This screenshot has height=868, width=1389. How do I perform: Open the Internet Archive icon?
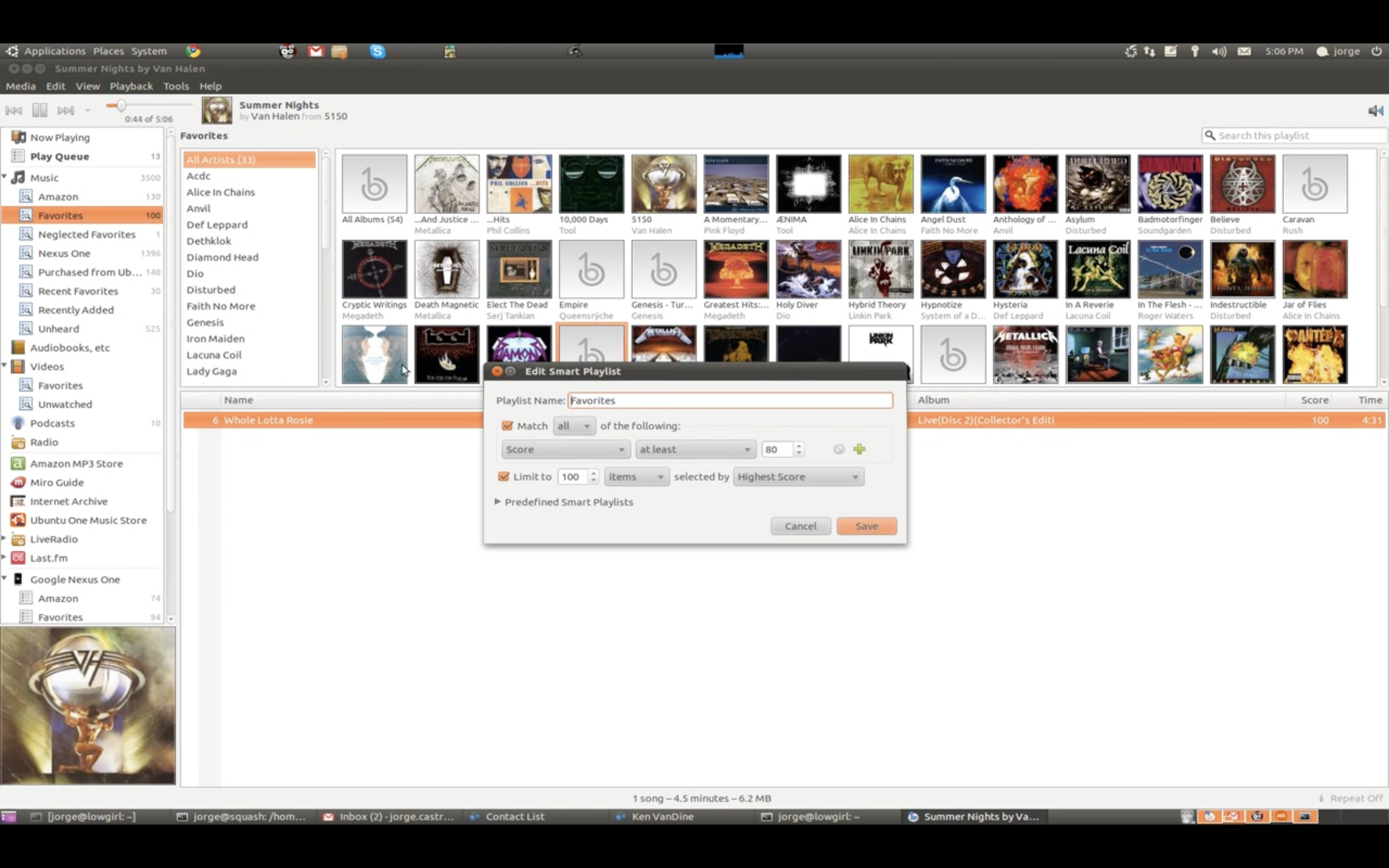(x=18, y=501)
